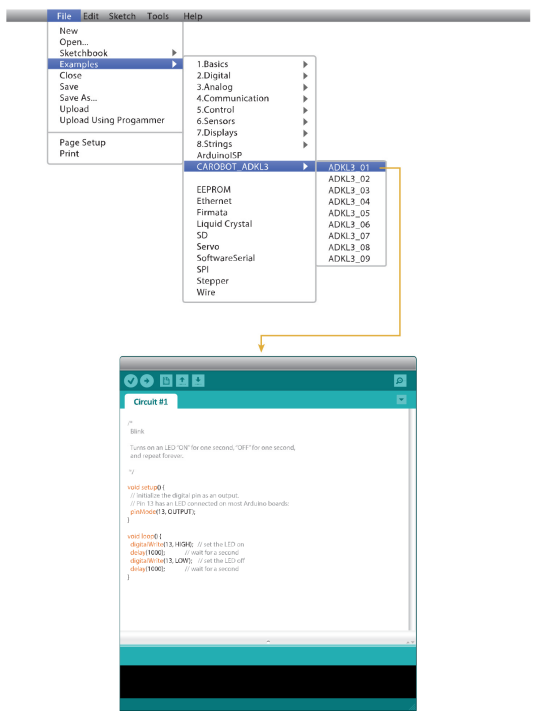Open the ADKL3_05 example sketch
This screenshot has width=536, height=720.
[351, 213]
